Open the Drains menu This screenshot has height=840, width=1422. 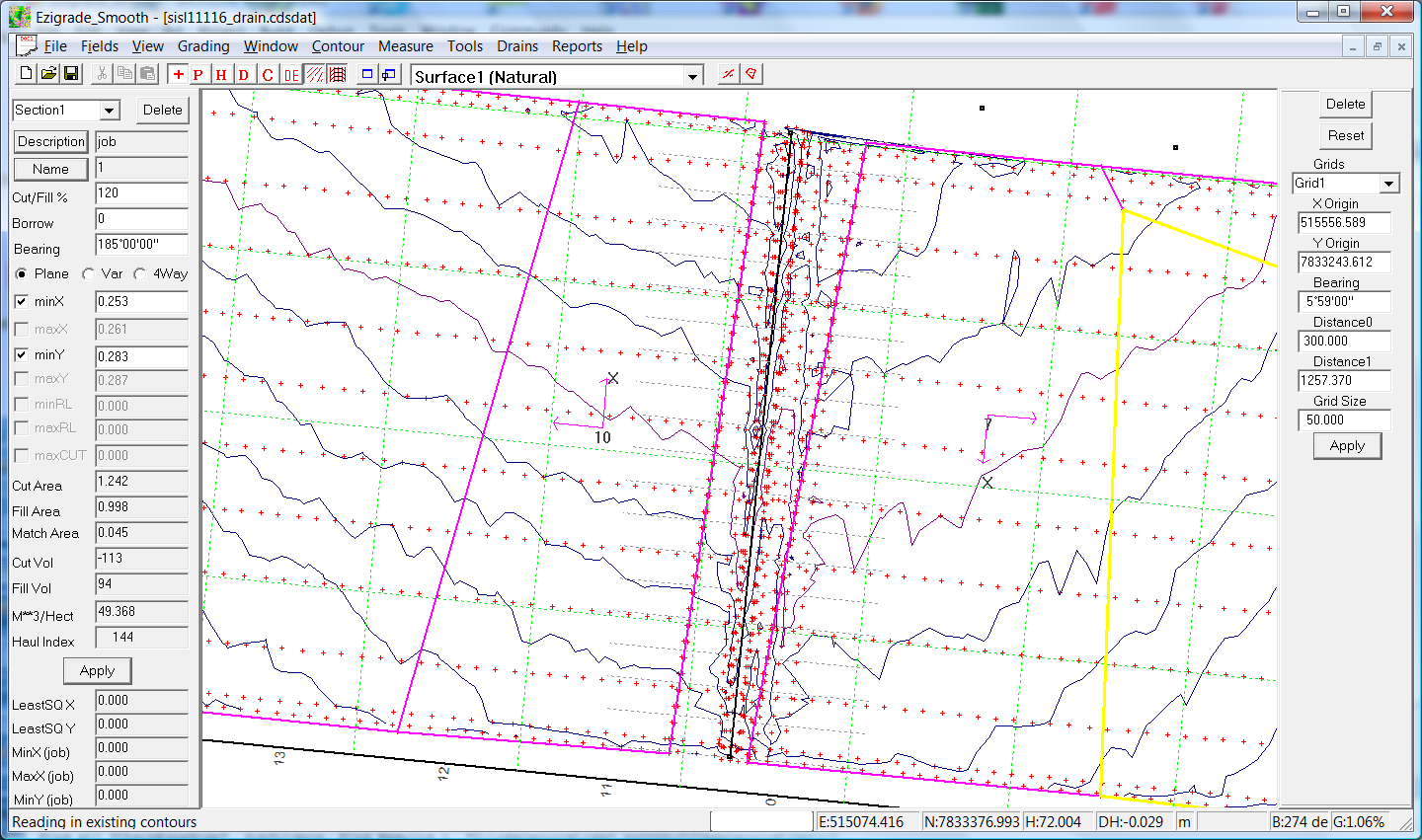[x=517, y=46]
